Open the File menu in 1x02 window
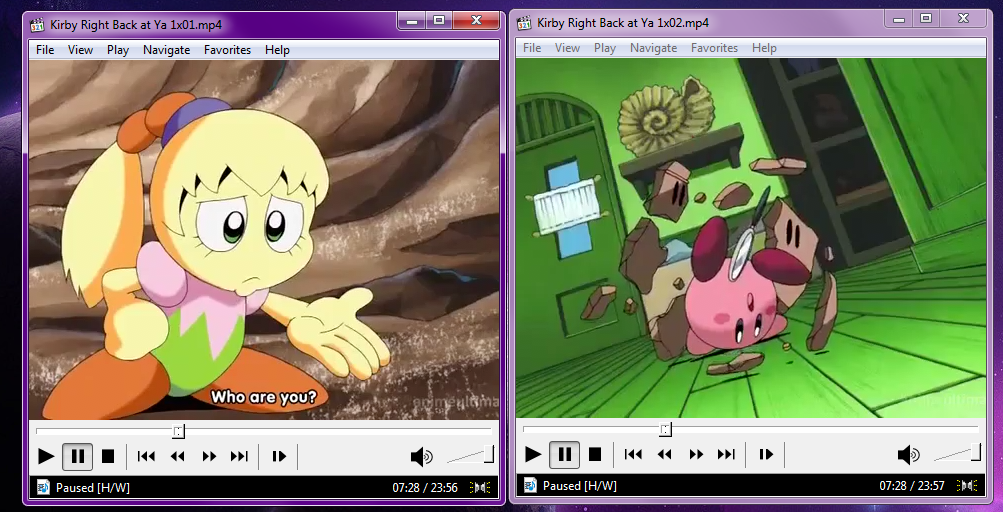Viewport: 1003px width, 512px height. tap(532, 48)
